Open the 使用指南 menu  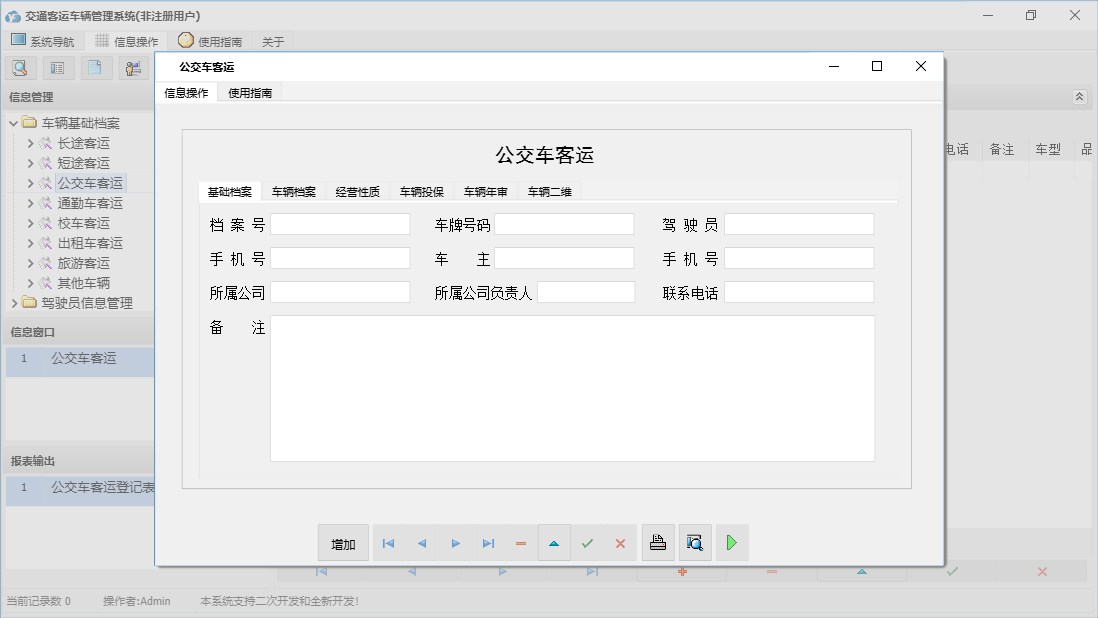249,90
